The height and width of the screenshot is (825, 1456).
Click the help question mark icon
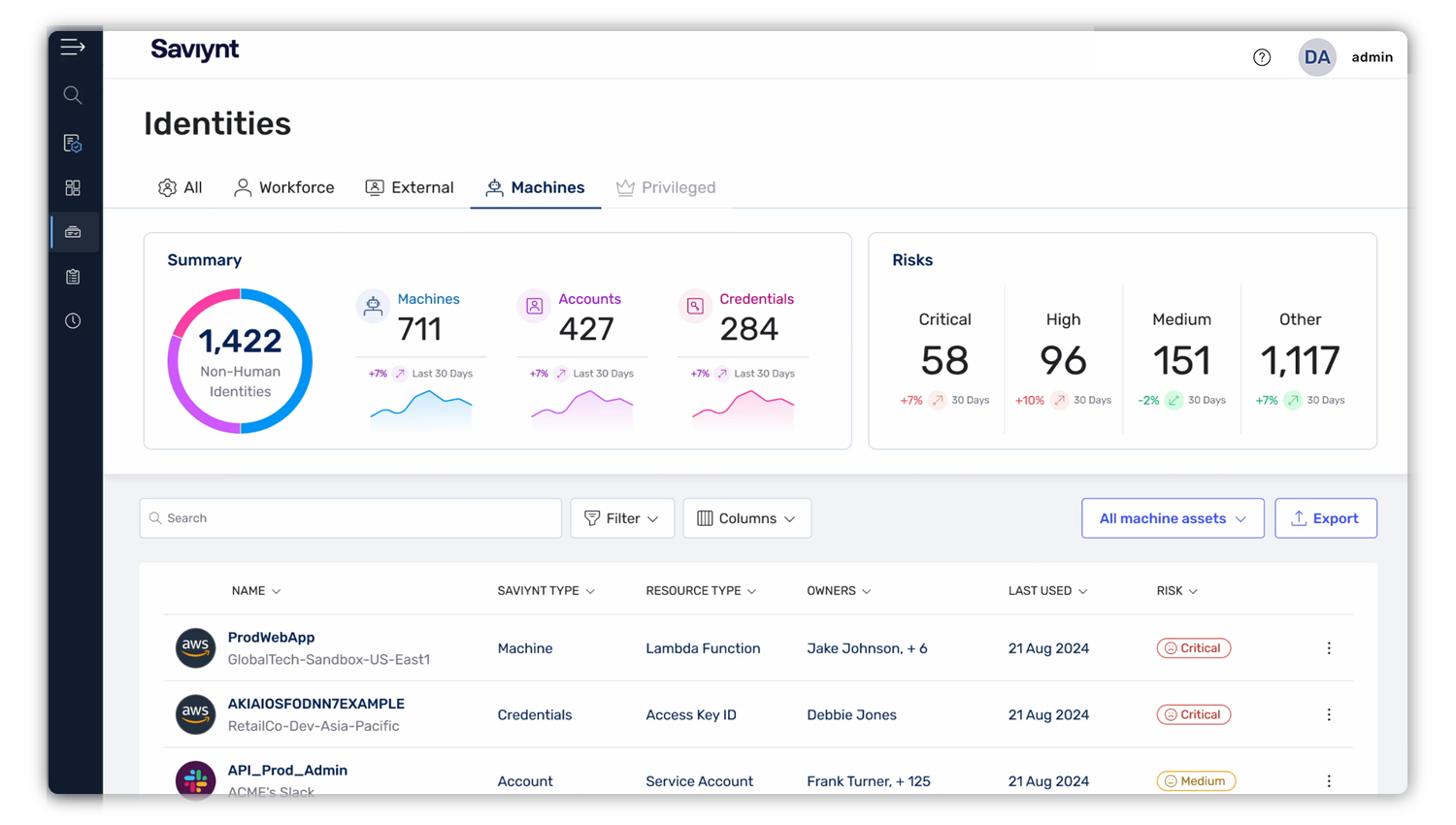[1262, 57]
